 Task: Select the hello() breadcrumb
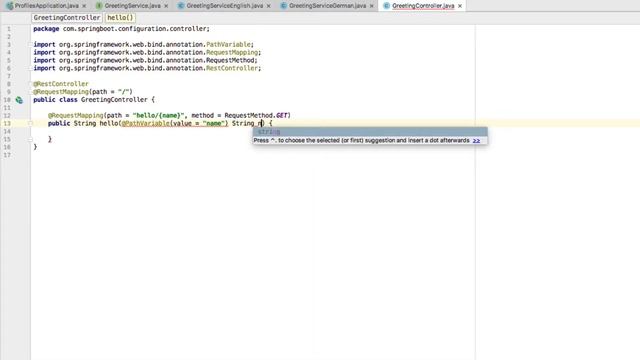[x=120, y=18]
